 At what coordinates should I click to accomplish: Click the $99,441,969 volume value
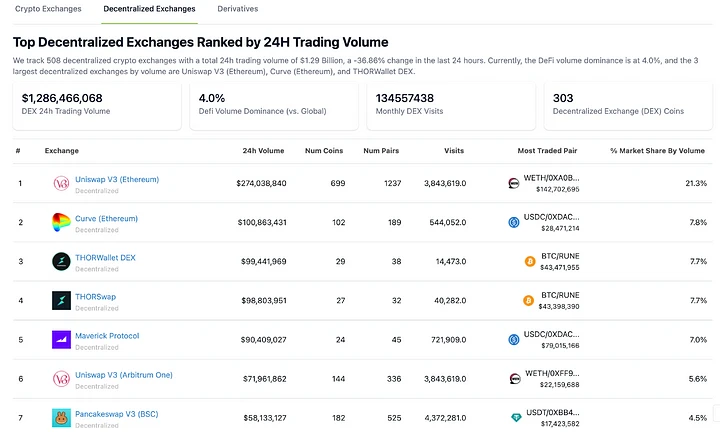click(264, 261)
